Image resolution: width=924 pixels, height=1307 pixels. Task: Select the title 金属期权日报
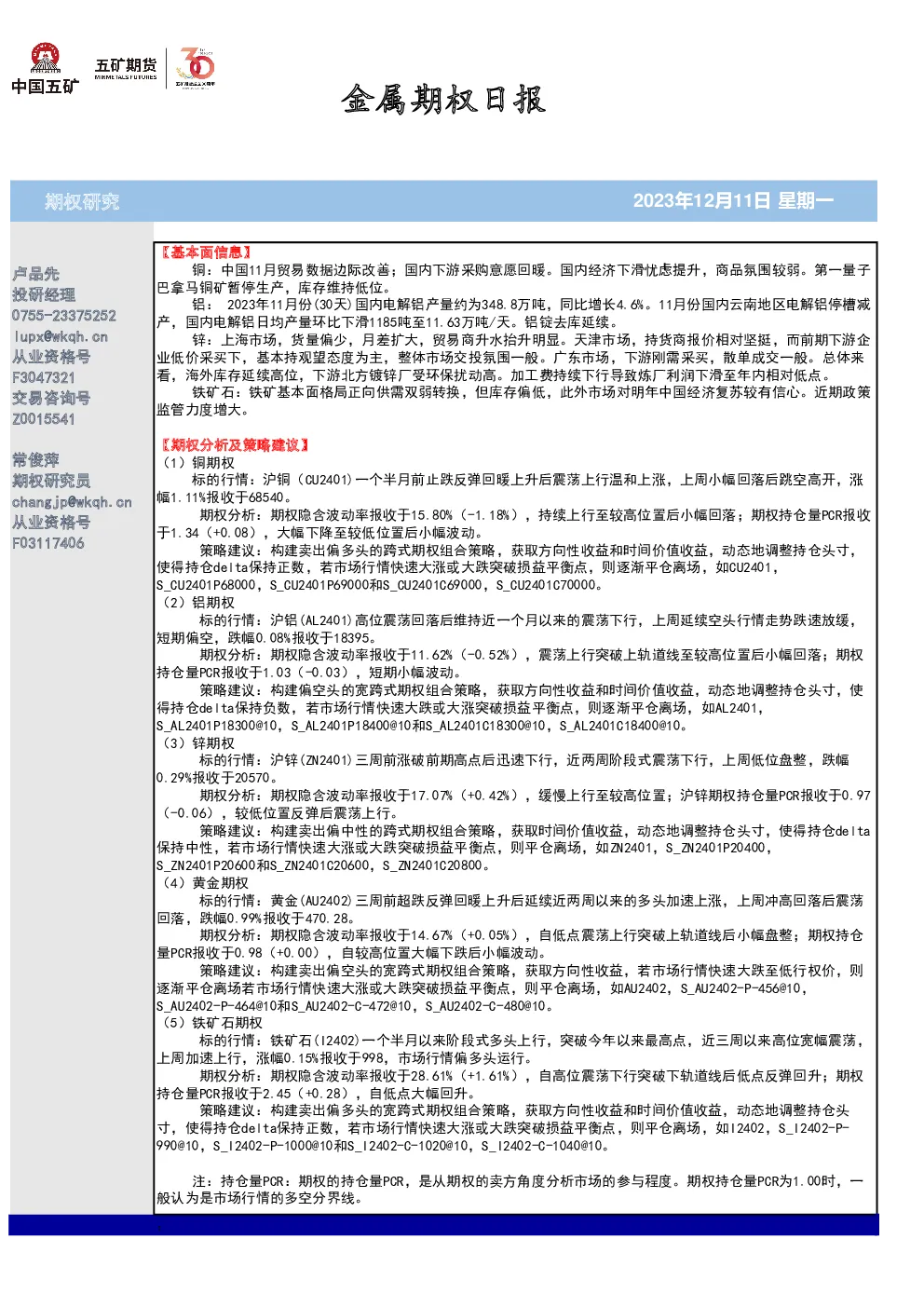click(x=442, y=99)
